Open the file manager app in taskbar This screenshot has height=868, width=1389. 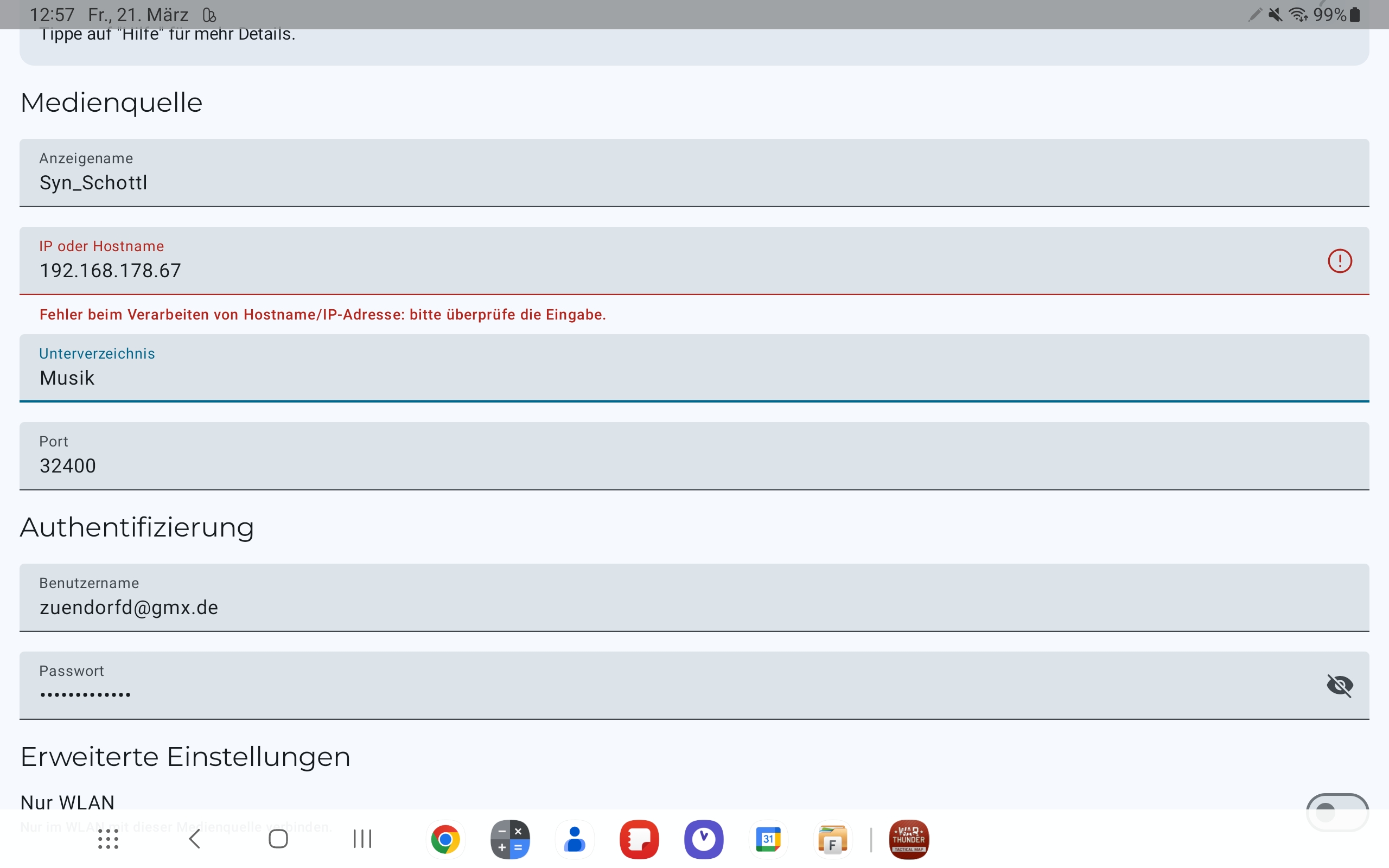click(833, 839)
